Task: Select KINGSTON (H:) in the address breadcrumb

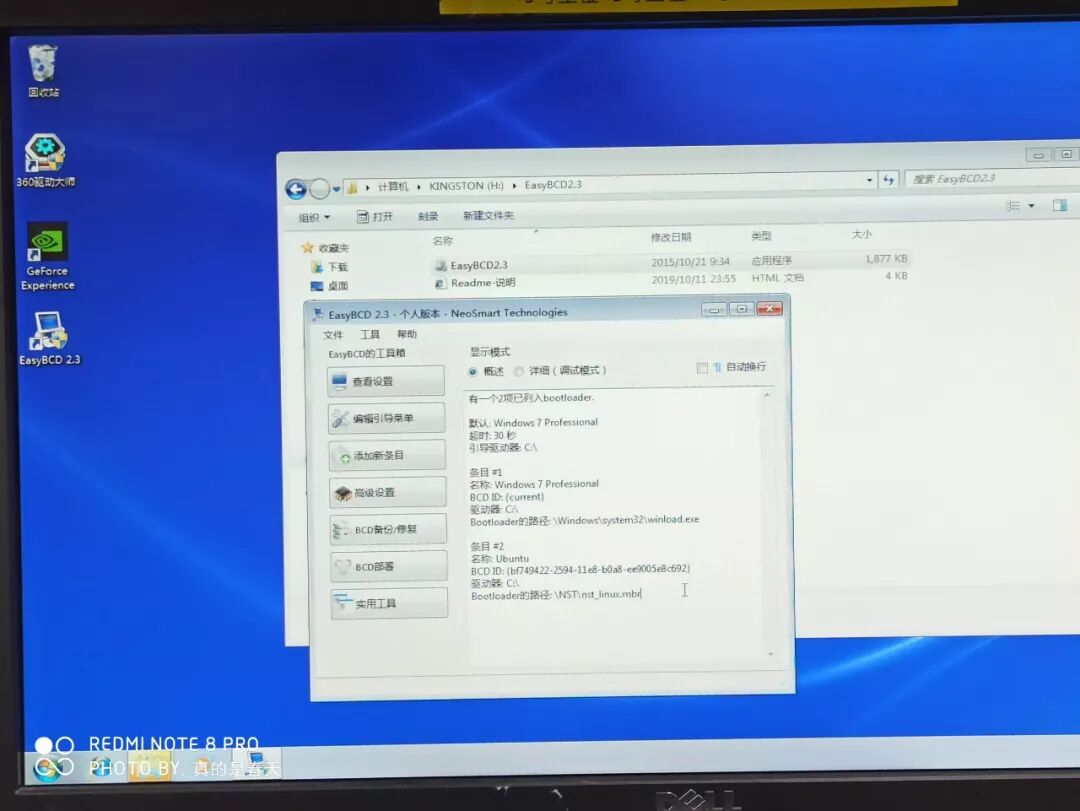Action: [466, 186]
